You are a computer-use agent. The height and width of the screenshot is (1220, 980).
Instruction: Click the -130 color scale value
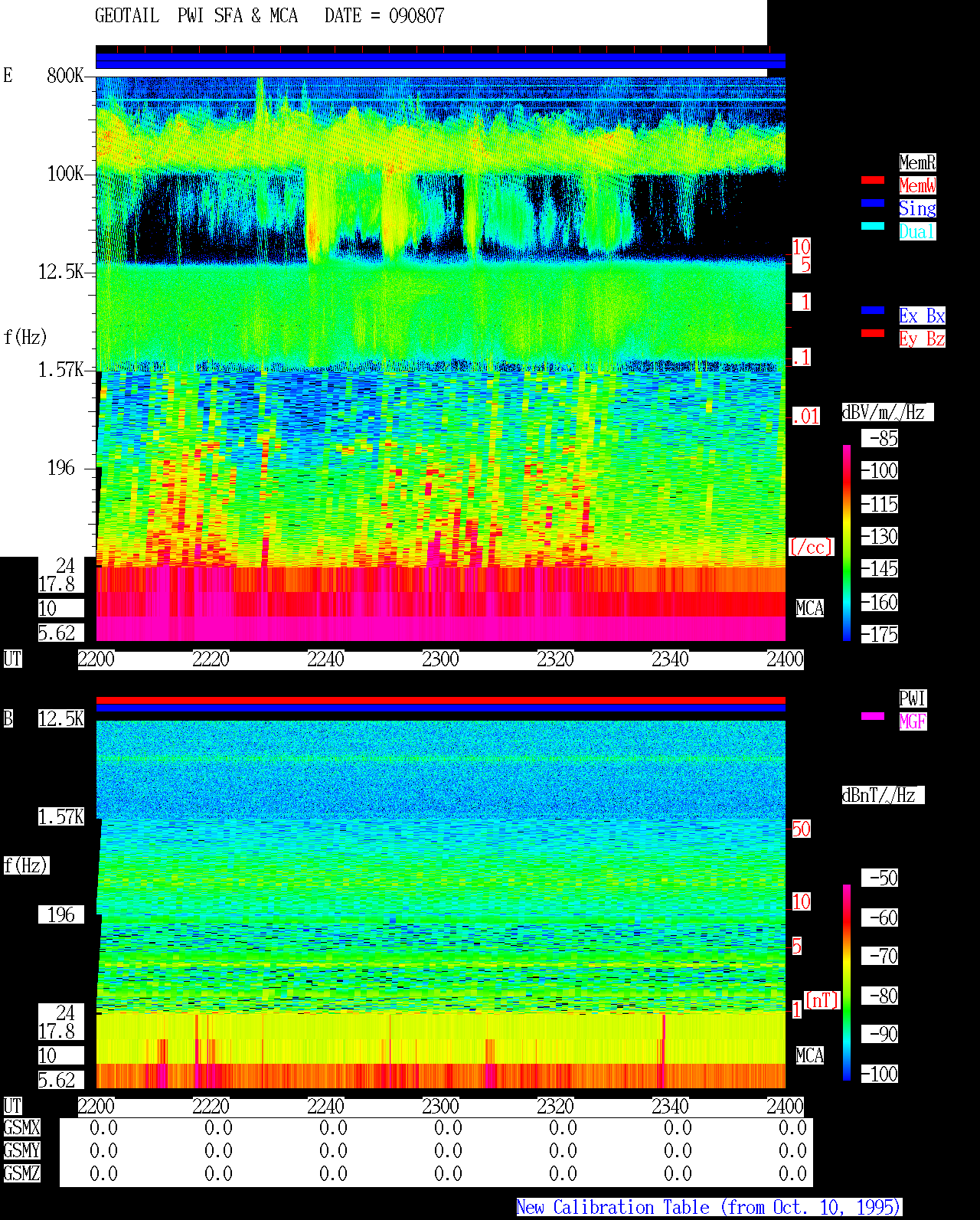click(x=880, y=536)
